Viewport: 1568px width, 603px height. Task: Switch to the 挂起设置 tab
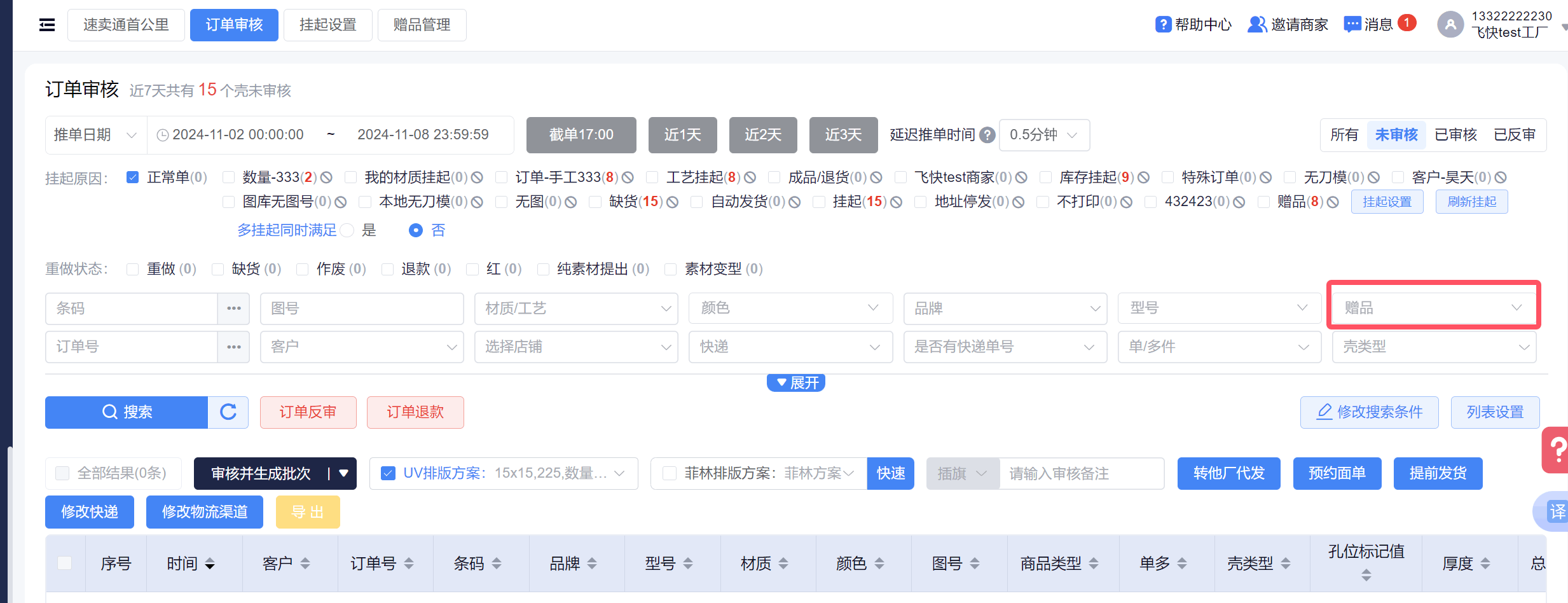tap(327, 25)
